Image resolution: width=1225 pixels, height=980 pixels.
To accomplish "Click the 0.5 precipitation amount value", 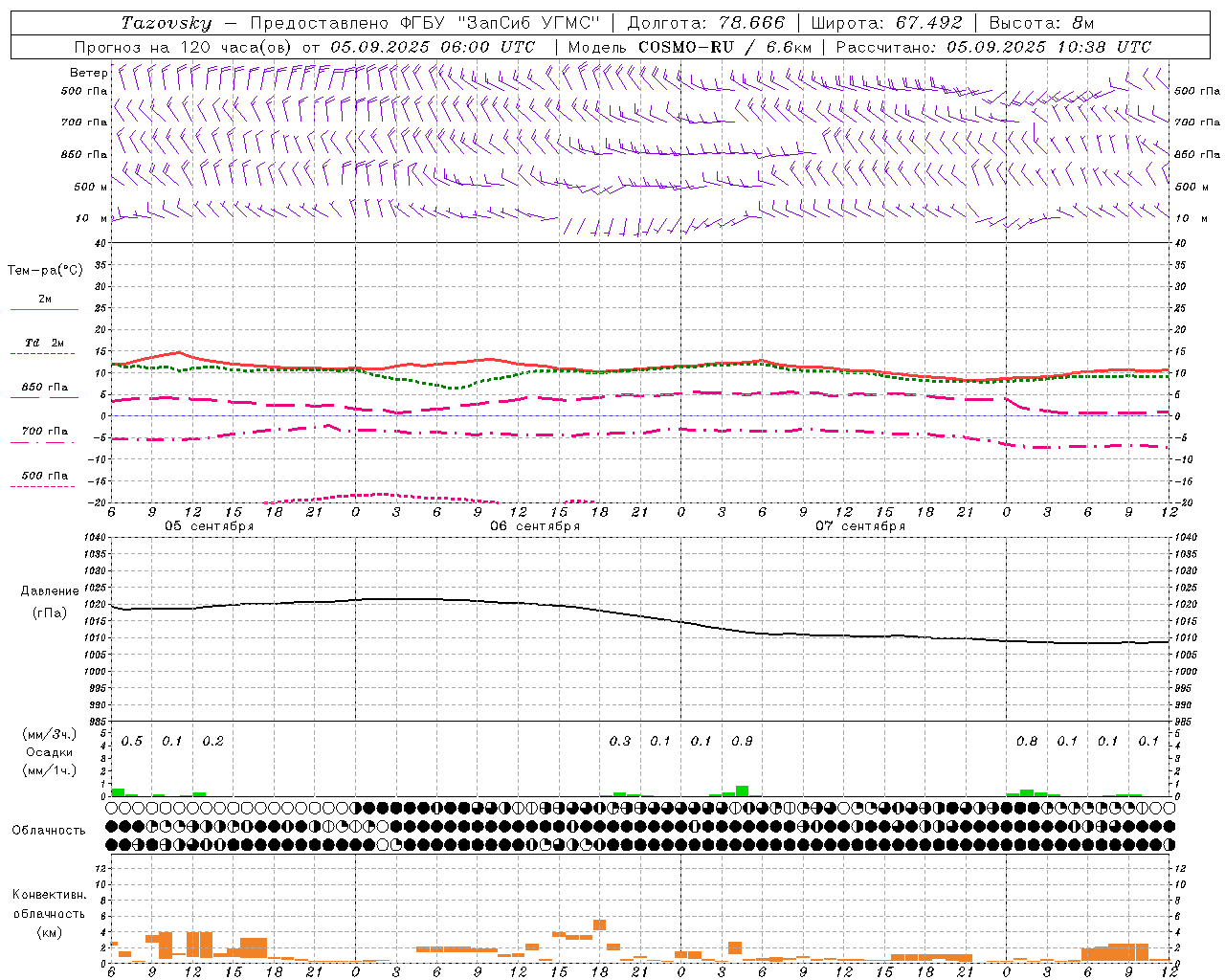I will [x=132, y=741].
